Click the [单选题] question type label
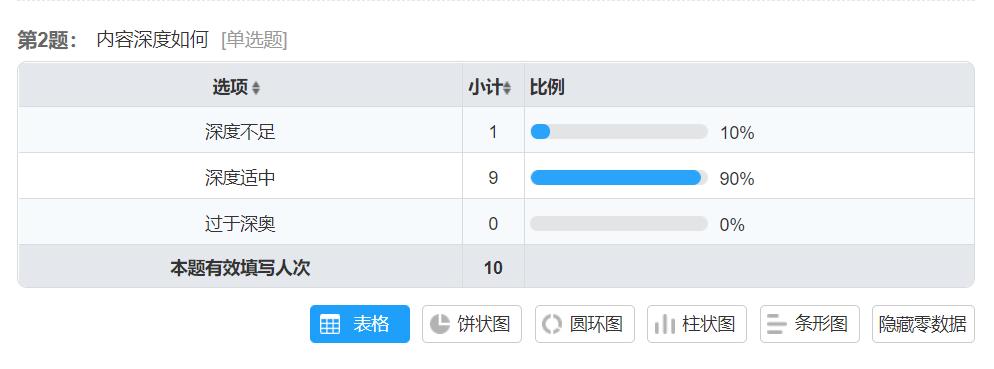This screenshot has width=994, height=369. point(254,40)
